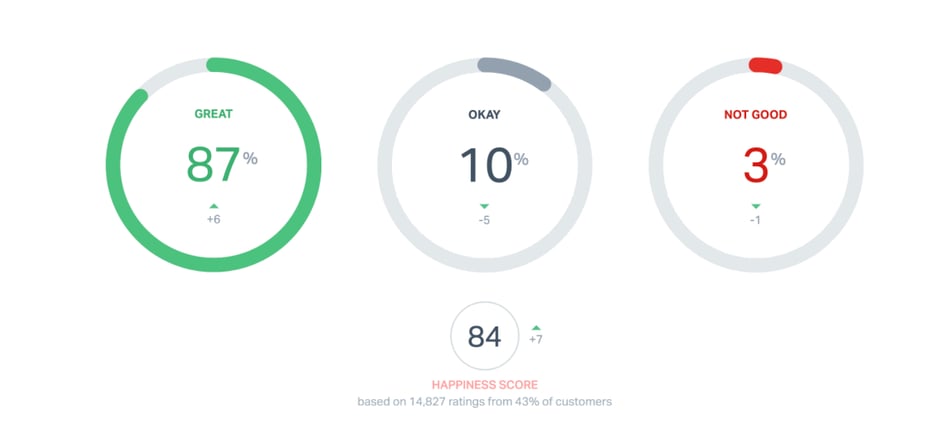
Task: Click the -1 change value
Action: click(x=755, y=220)
